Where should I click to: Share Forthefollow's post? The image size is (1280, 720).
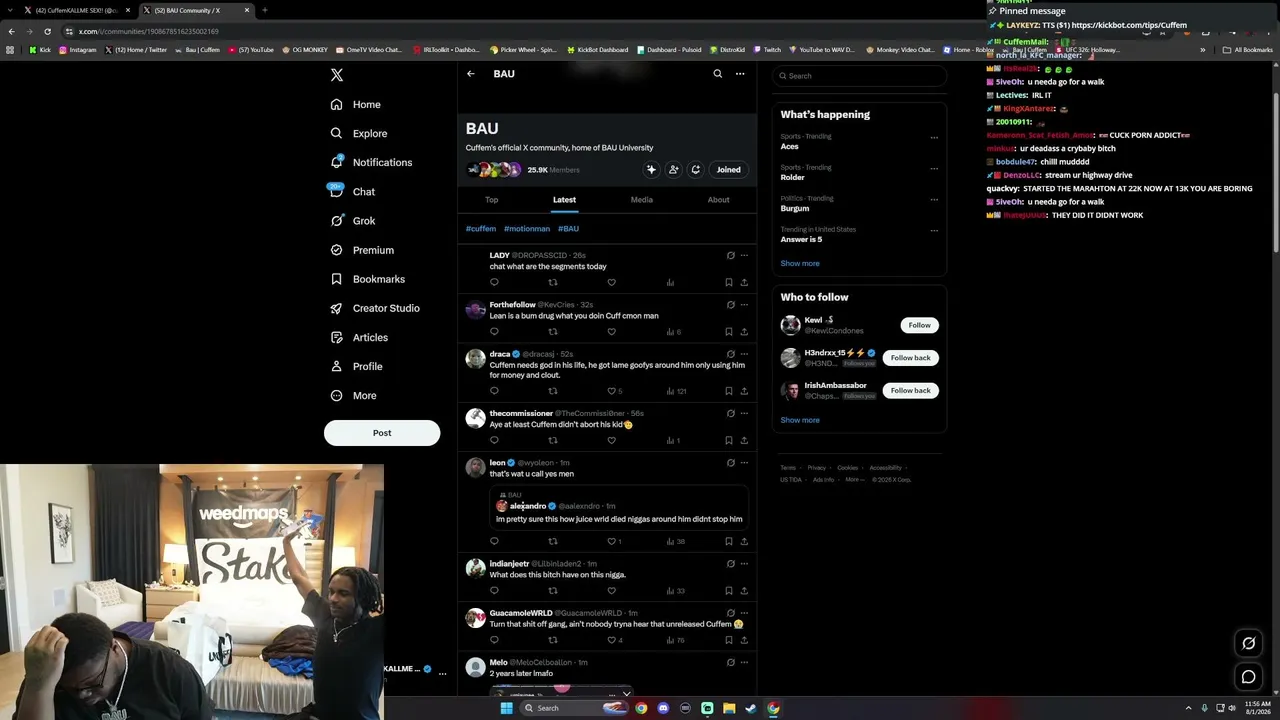(744, 332)
